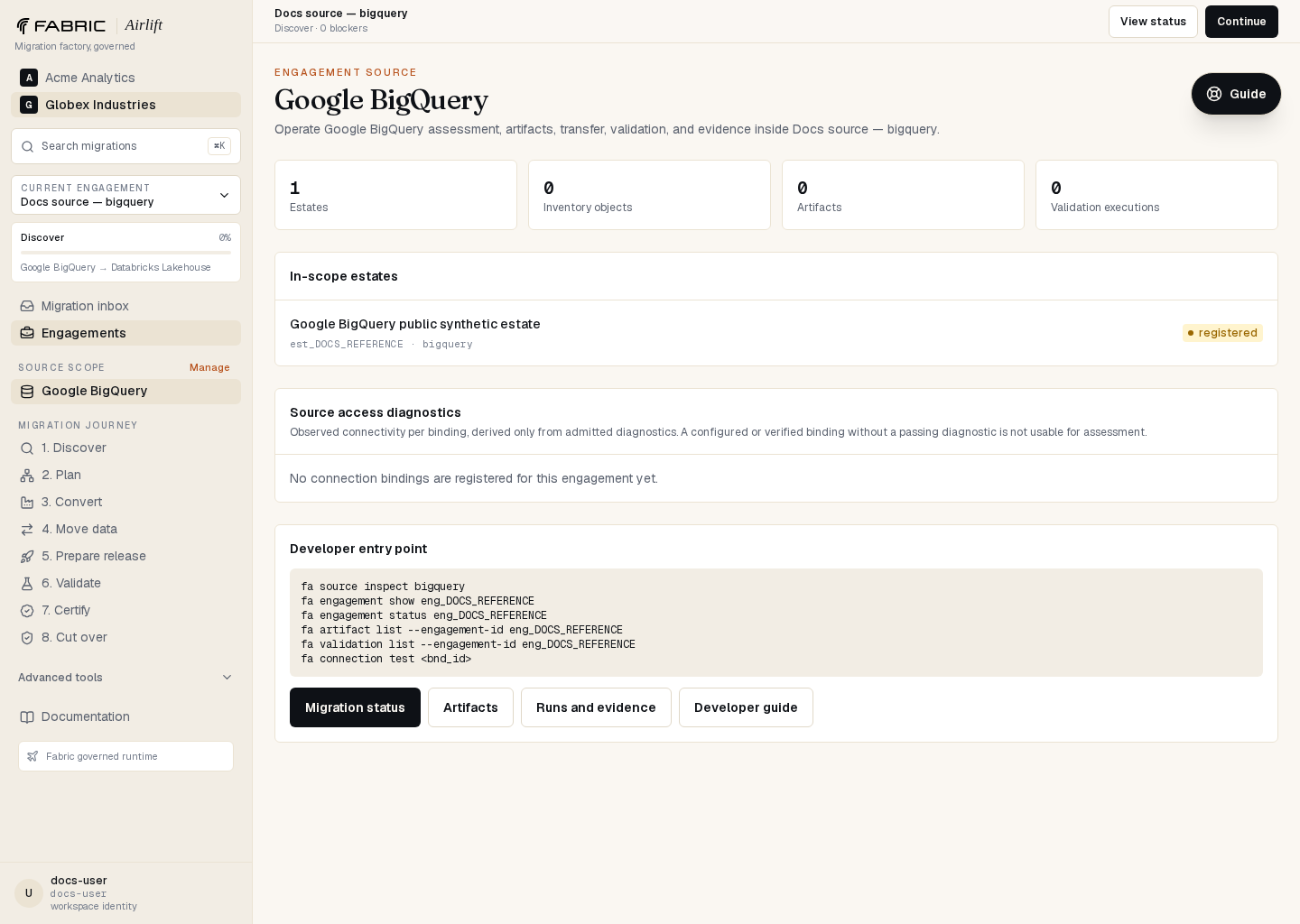The width and height of the screenshot is (1300, 924).
Task: Open the Developer guide button
Action: pyautogui.click(x=746, y=707)
